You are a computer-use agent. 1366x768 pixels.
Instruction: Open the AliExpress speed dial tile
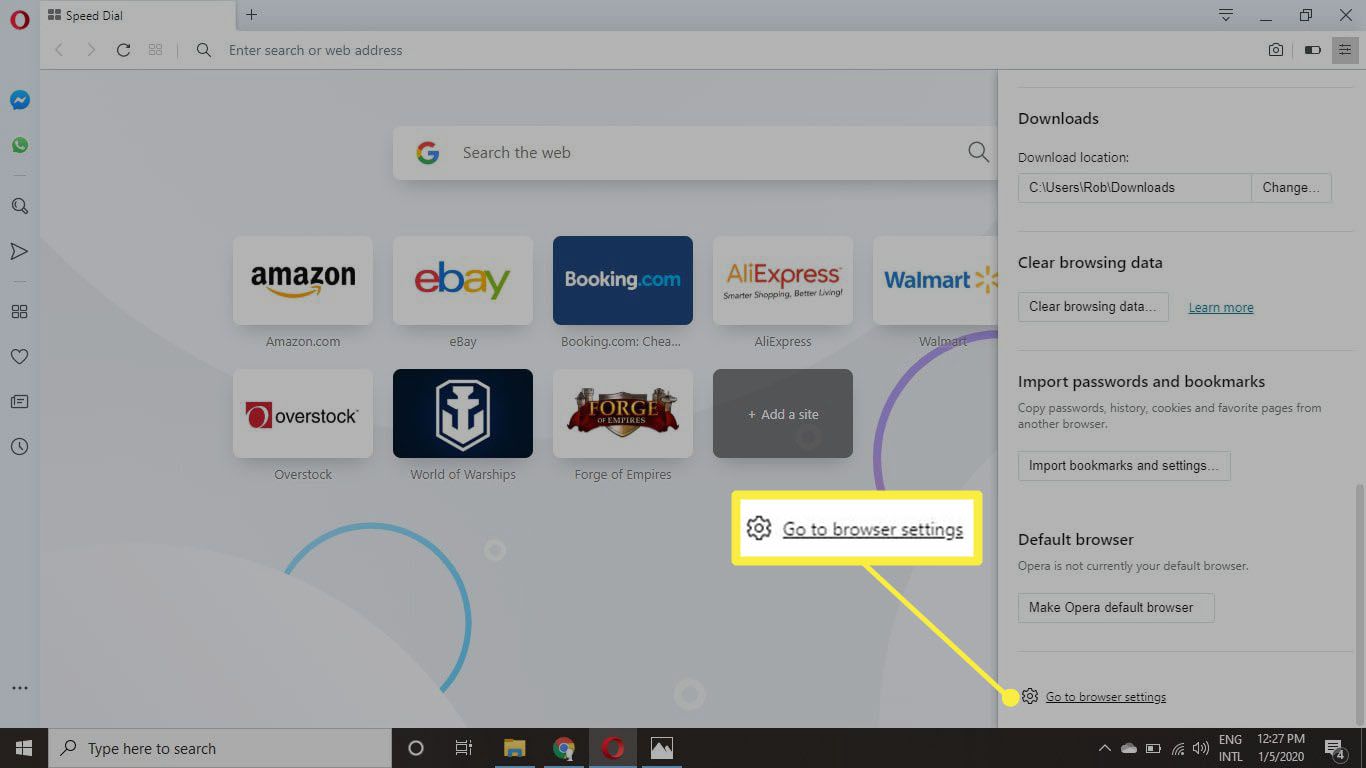pos(783,280)
